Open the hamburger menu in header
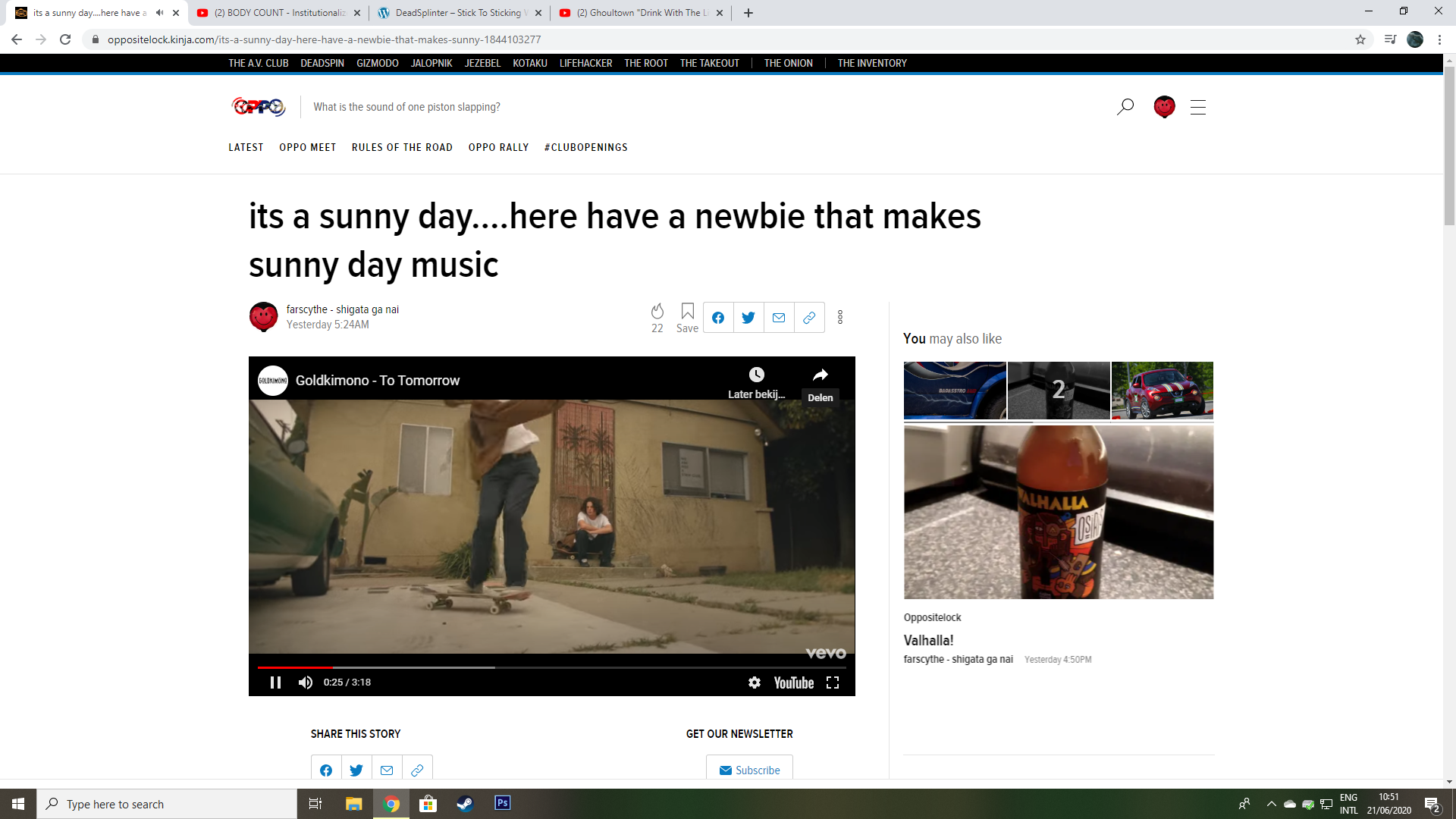This screenshot has height=819, width=1456. 1198,107
